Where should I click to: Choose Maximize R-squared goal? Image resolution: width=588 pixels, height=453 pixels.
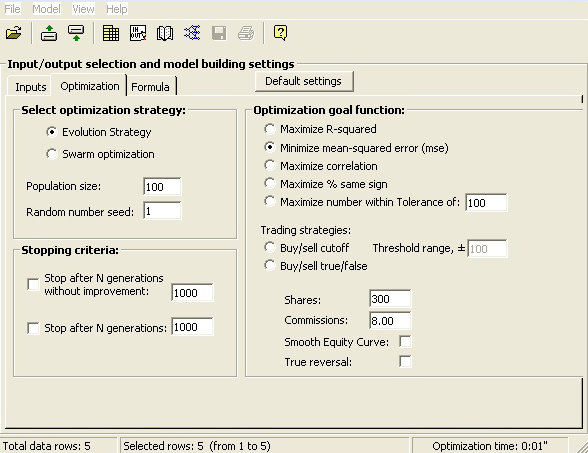click(x=270, y=129)
